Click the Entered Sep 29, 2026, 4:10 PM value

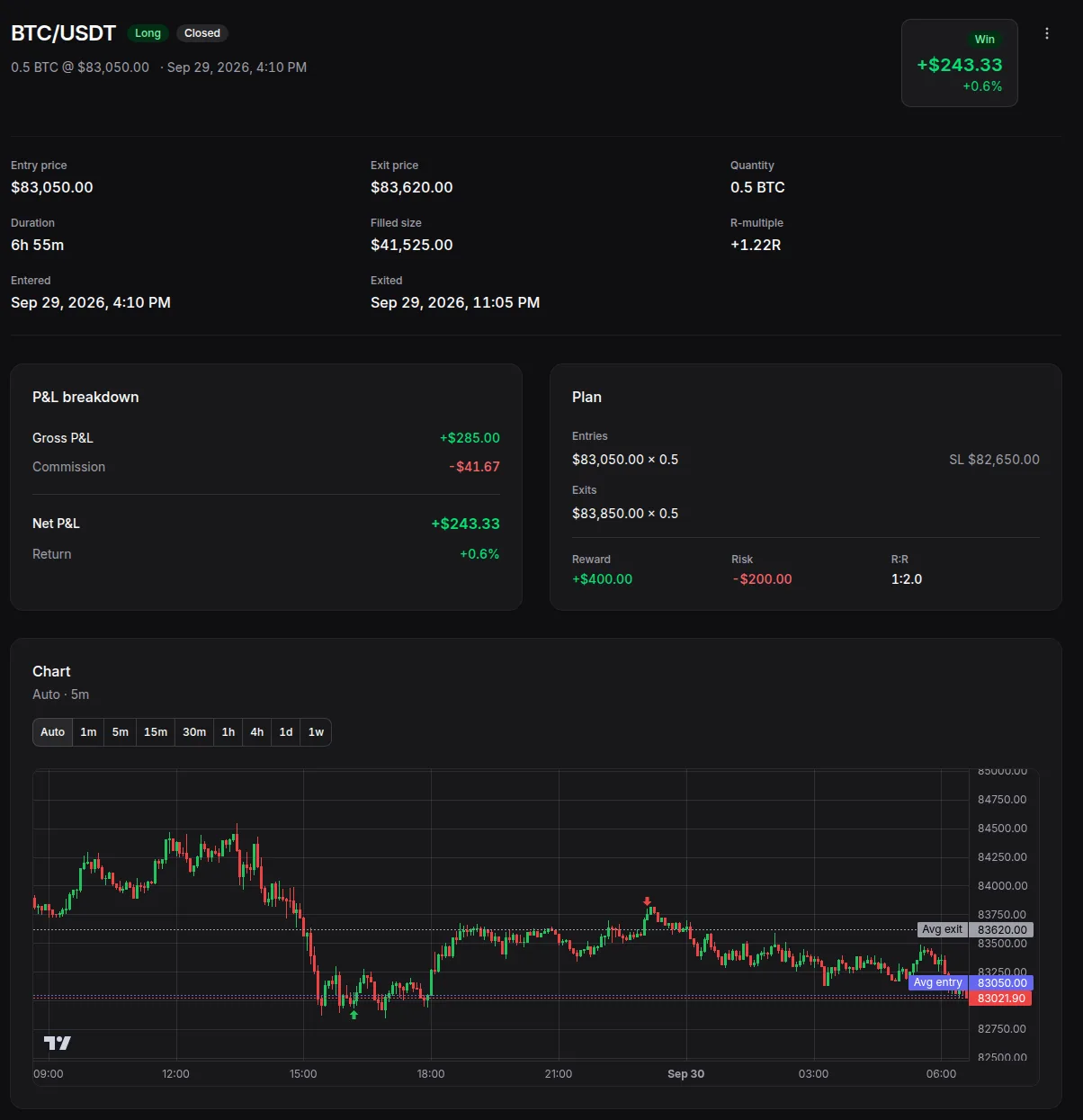[x=91, y=302]
